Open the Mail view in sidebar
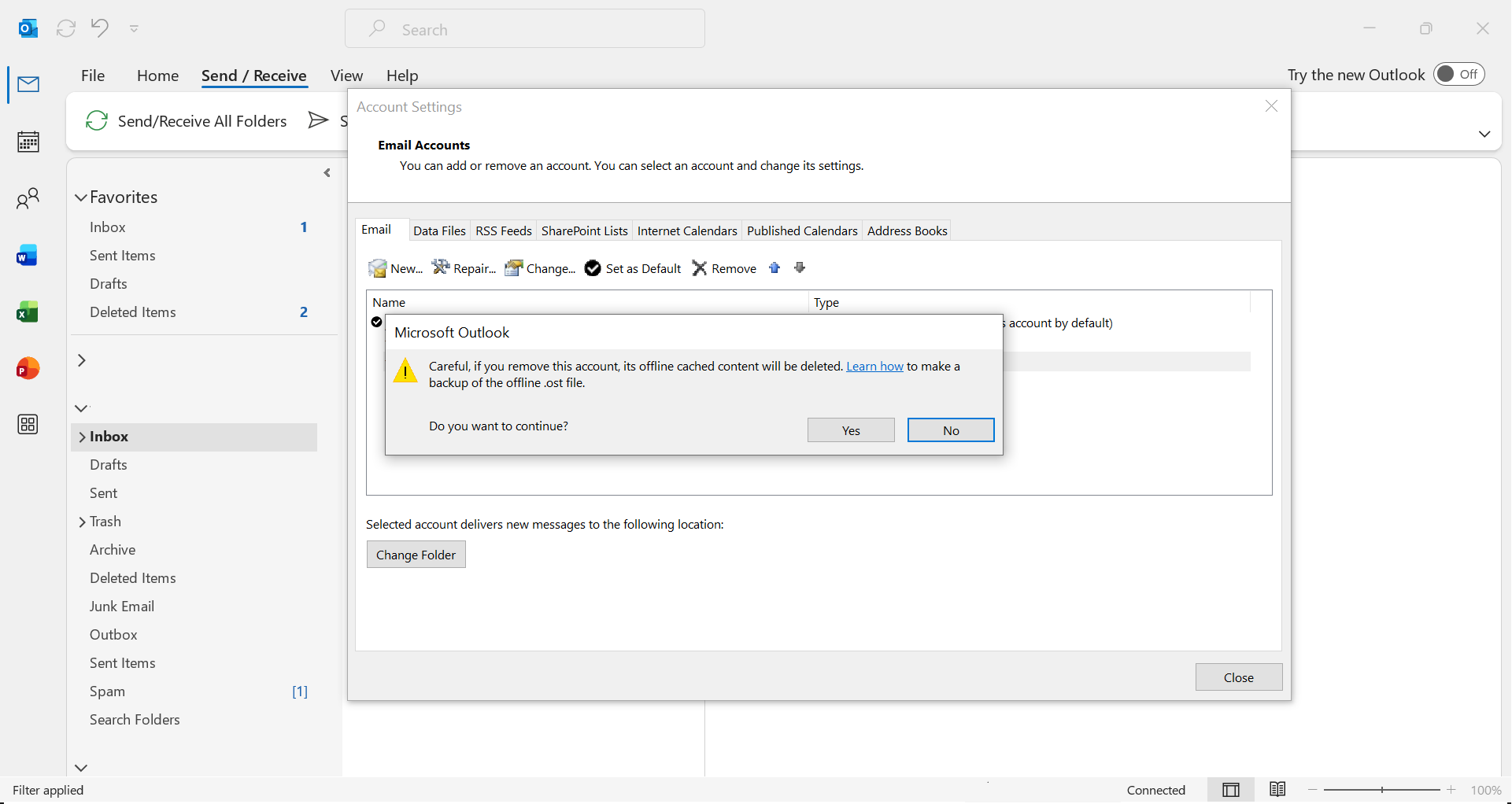This screenshot has height=804, width=1512. click(x=28, y=84)
